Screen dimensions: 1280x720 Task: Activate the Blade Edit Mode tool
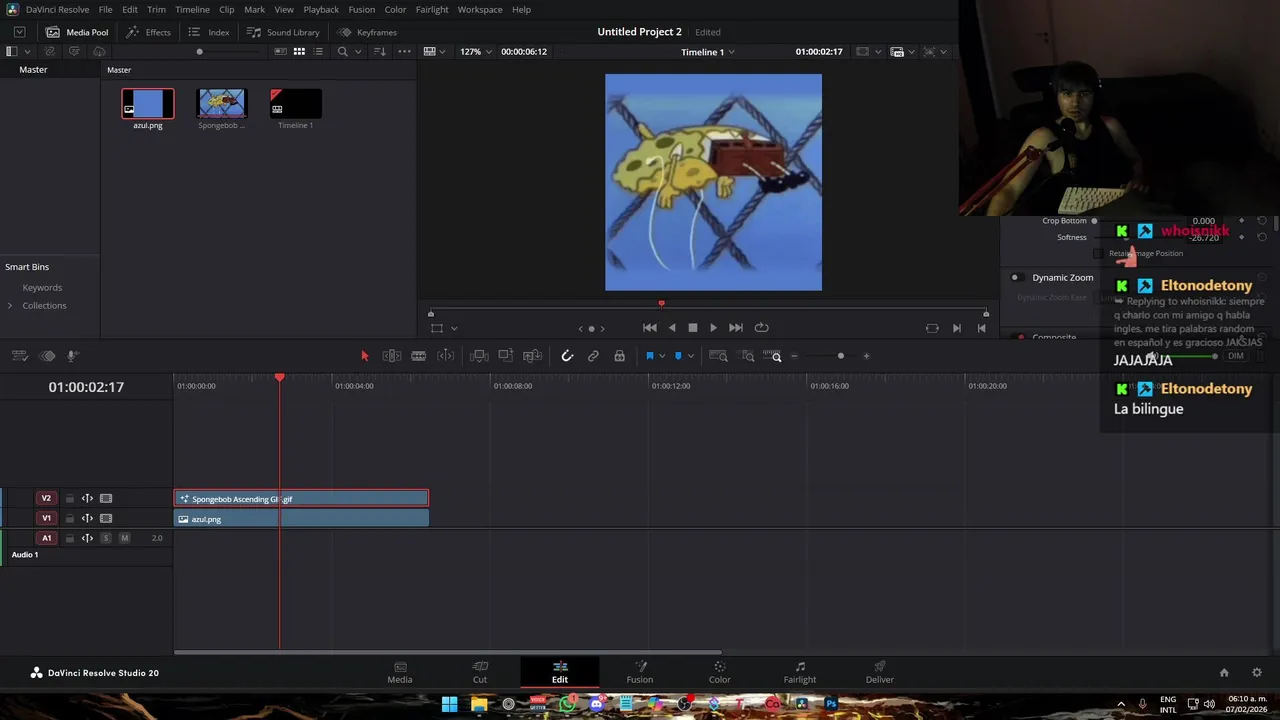tap(419, 356)
